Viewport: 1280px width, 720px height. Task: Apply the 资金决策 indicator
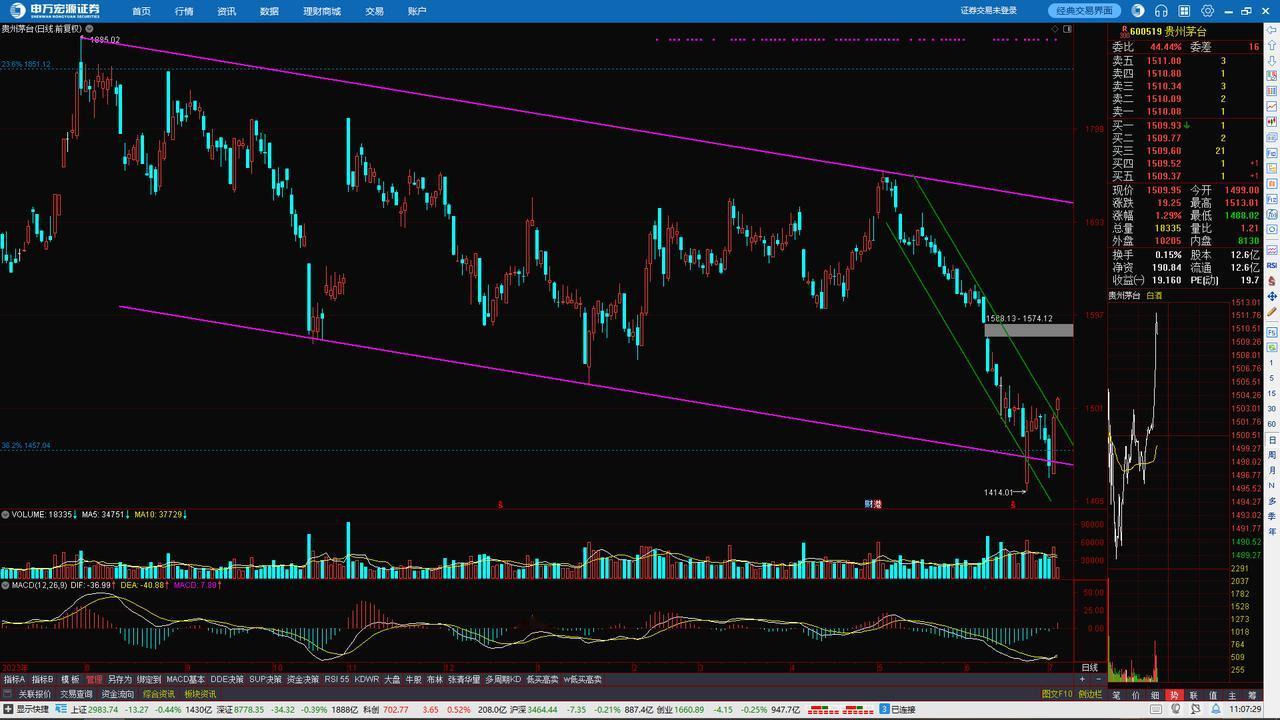[x=303, y=679]
